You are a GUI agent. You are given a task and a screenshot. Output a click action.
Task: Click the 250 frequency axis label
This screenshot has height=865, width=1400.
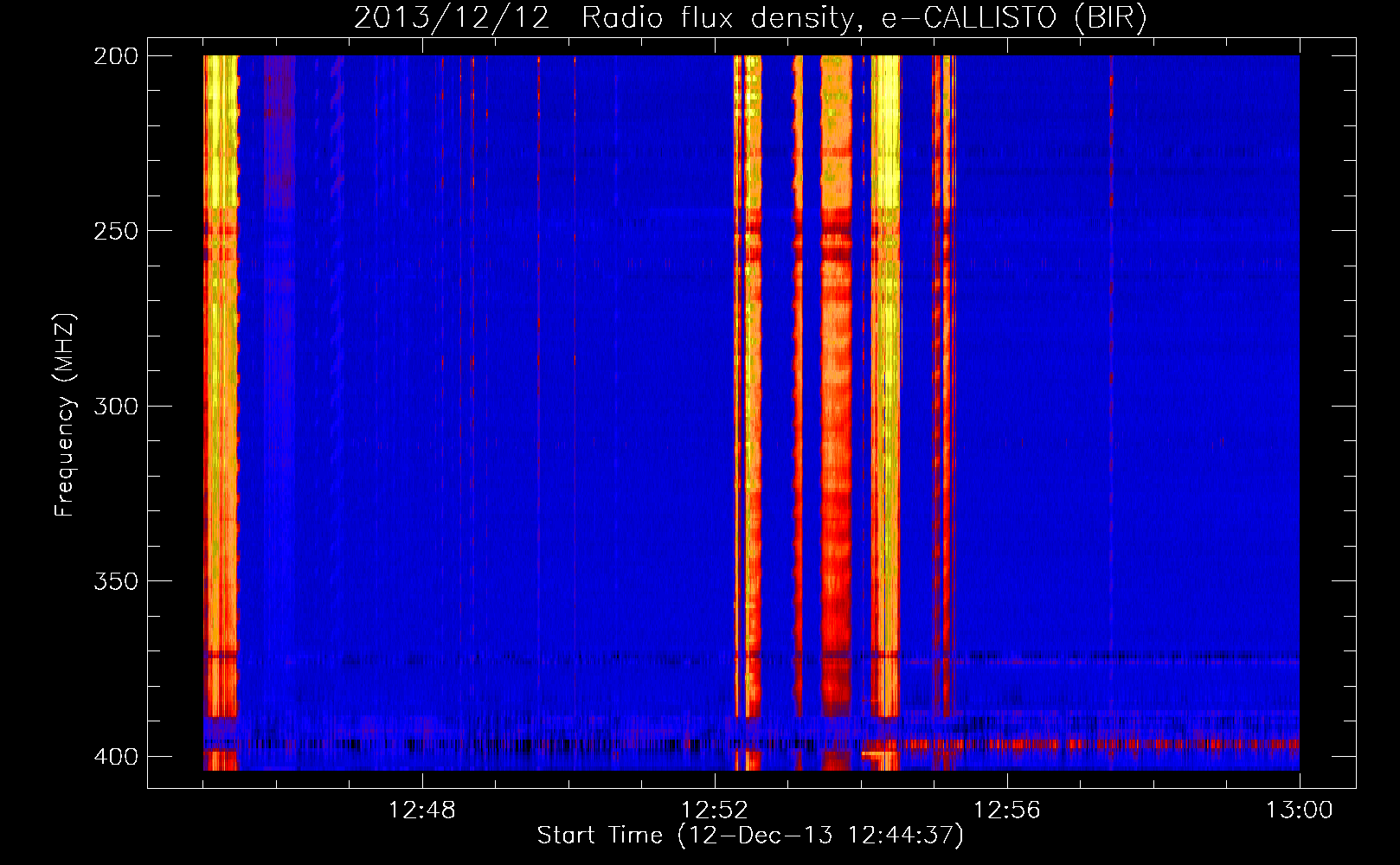[x=116, y=231]
